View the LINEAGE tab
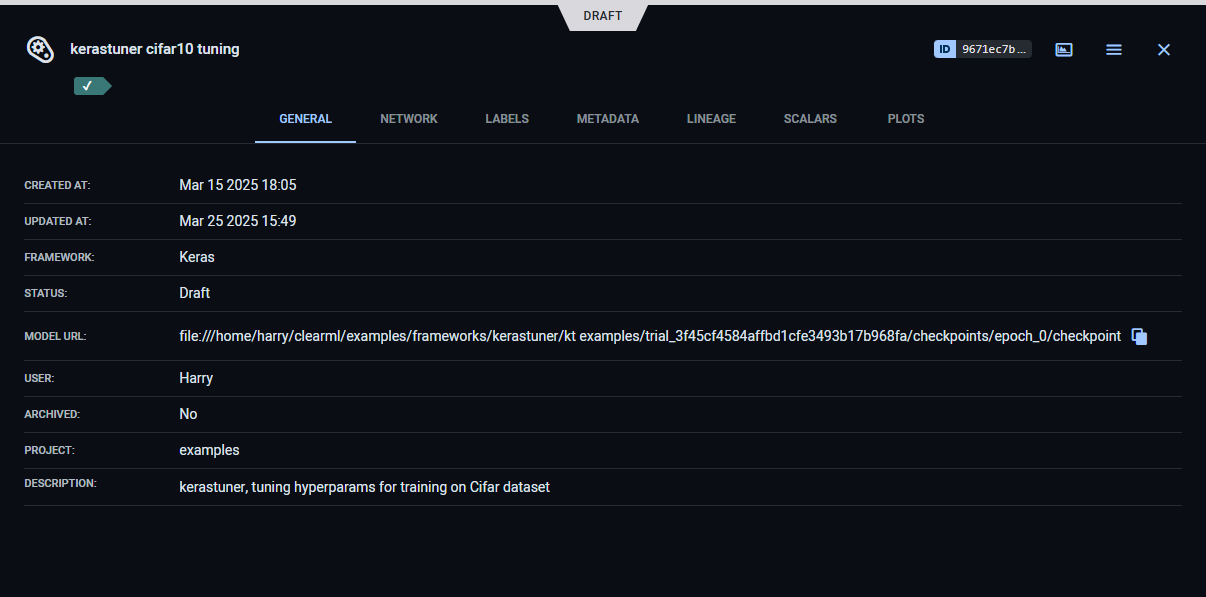The image size is (1206, 597). (x=711, y=119)
